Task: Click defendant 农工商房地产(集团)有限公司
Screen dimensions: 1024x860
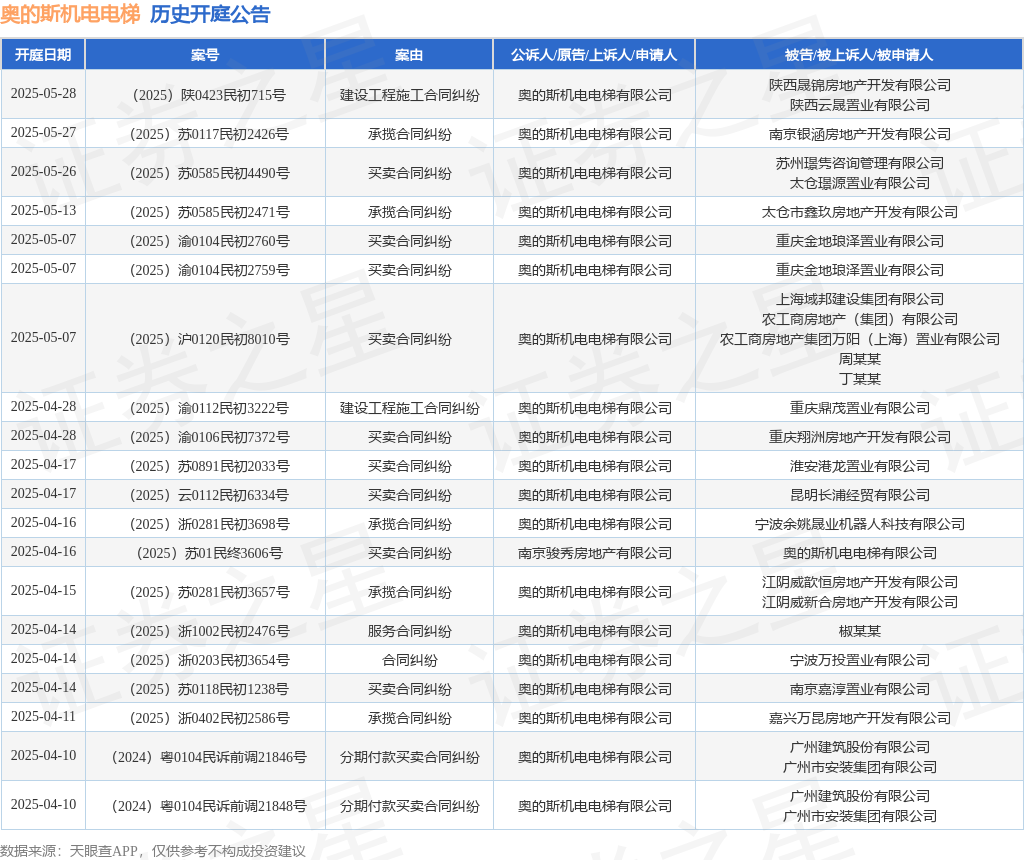Action: tap(859, 319)
